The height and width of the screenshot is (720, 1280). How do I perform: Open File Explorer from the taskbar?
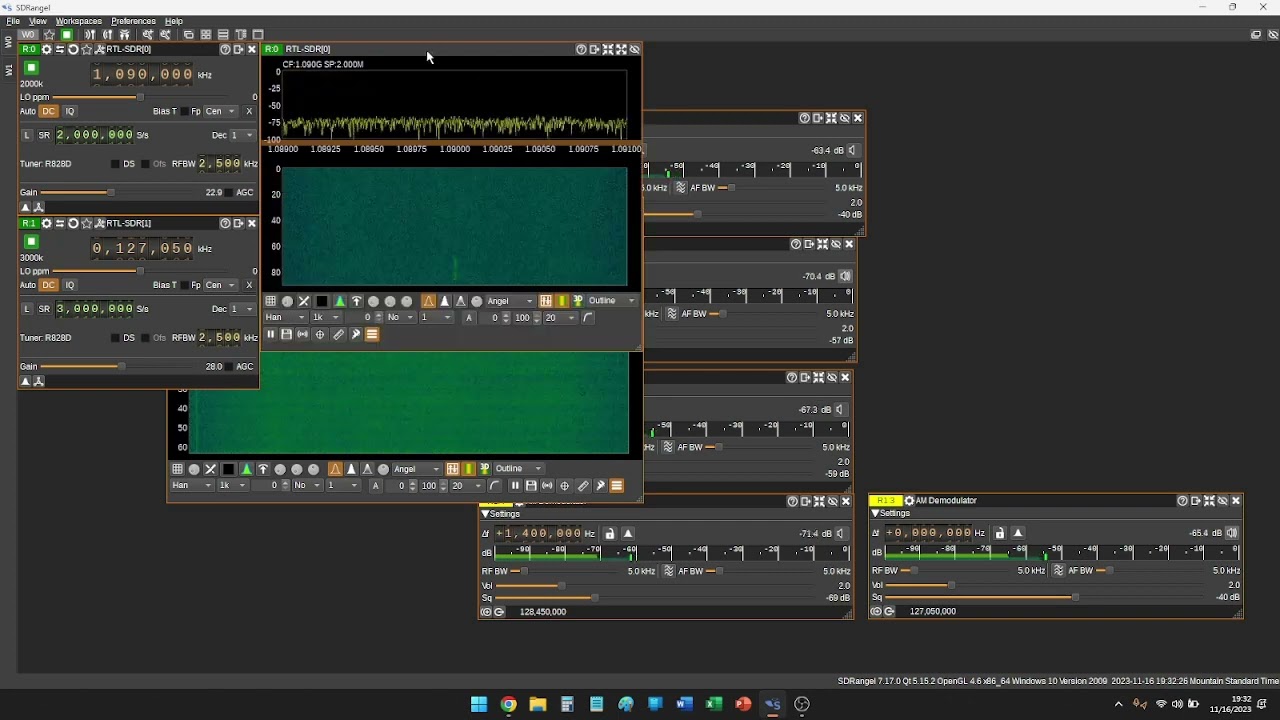click(538, 704)
